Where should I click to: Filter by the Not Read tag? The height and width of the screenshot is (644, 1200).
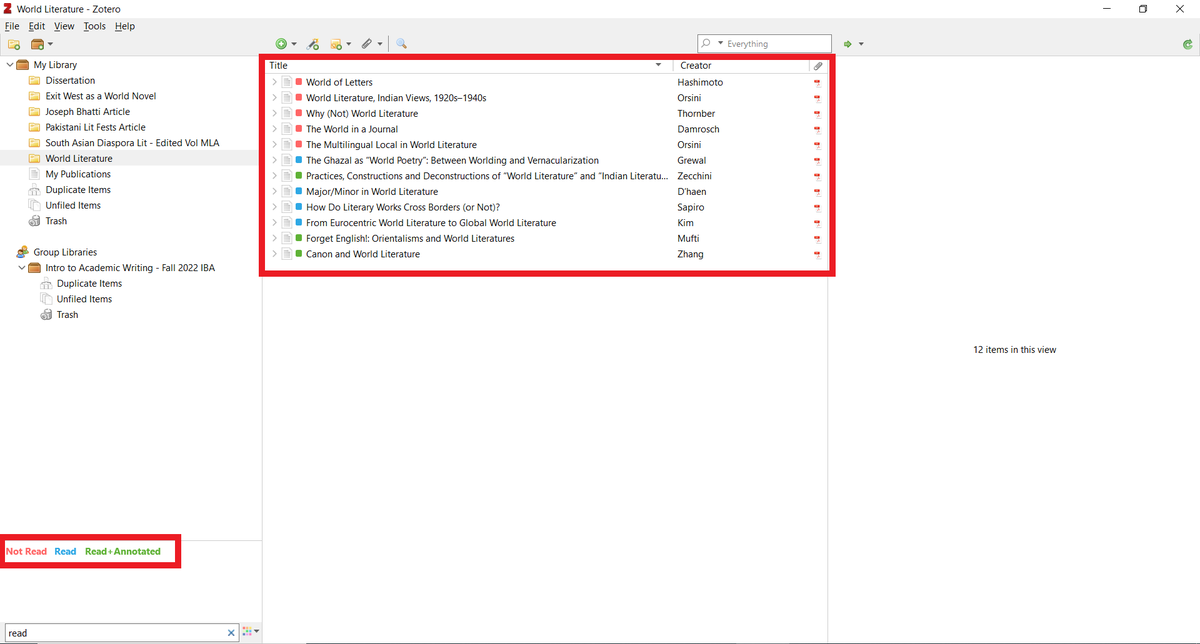26,551
